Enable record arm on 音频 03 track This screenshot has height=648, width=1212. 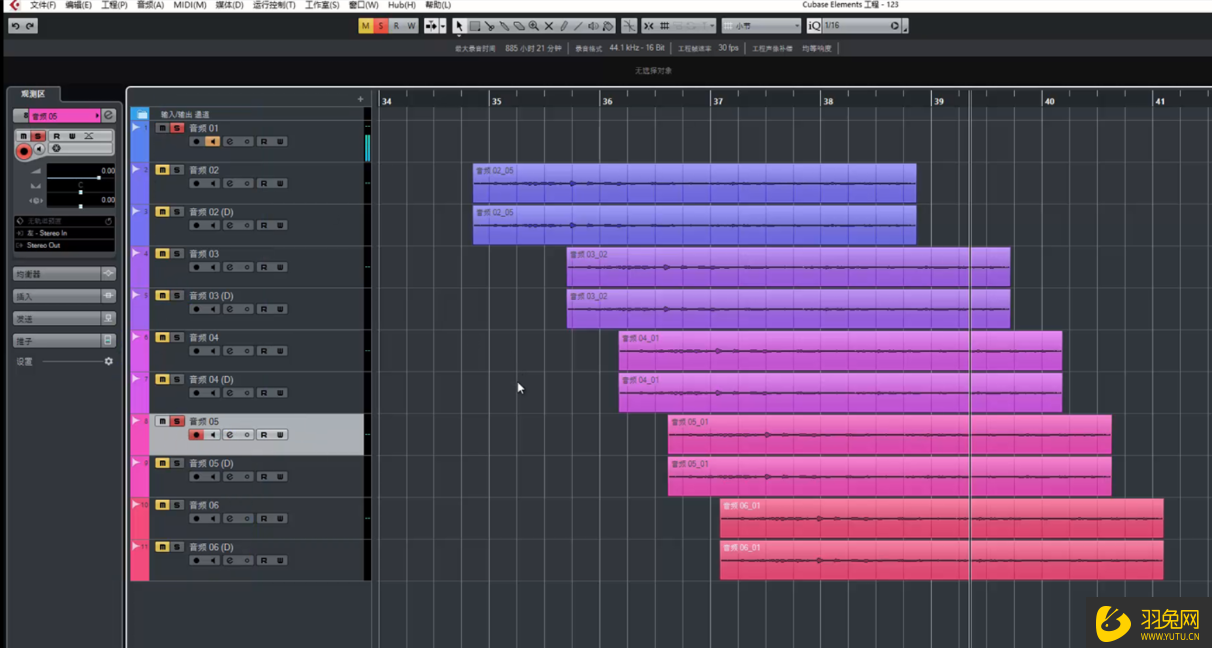point(196,267)
